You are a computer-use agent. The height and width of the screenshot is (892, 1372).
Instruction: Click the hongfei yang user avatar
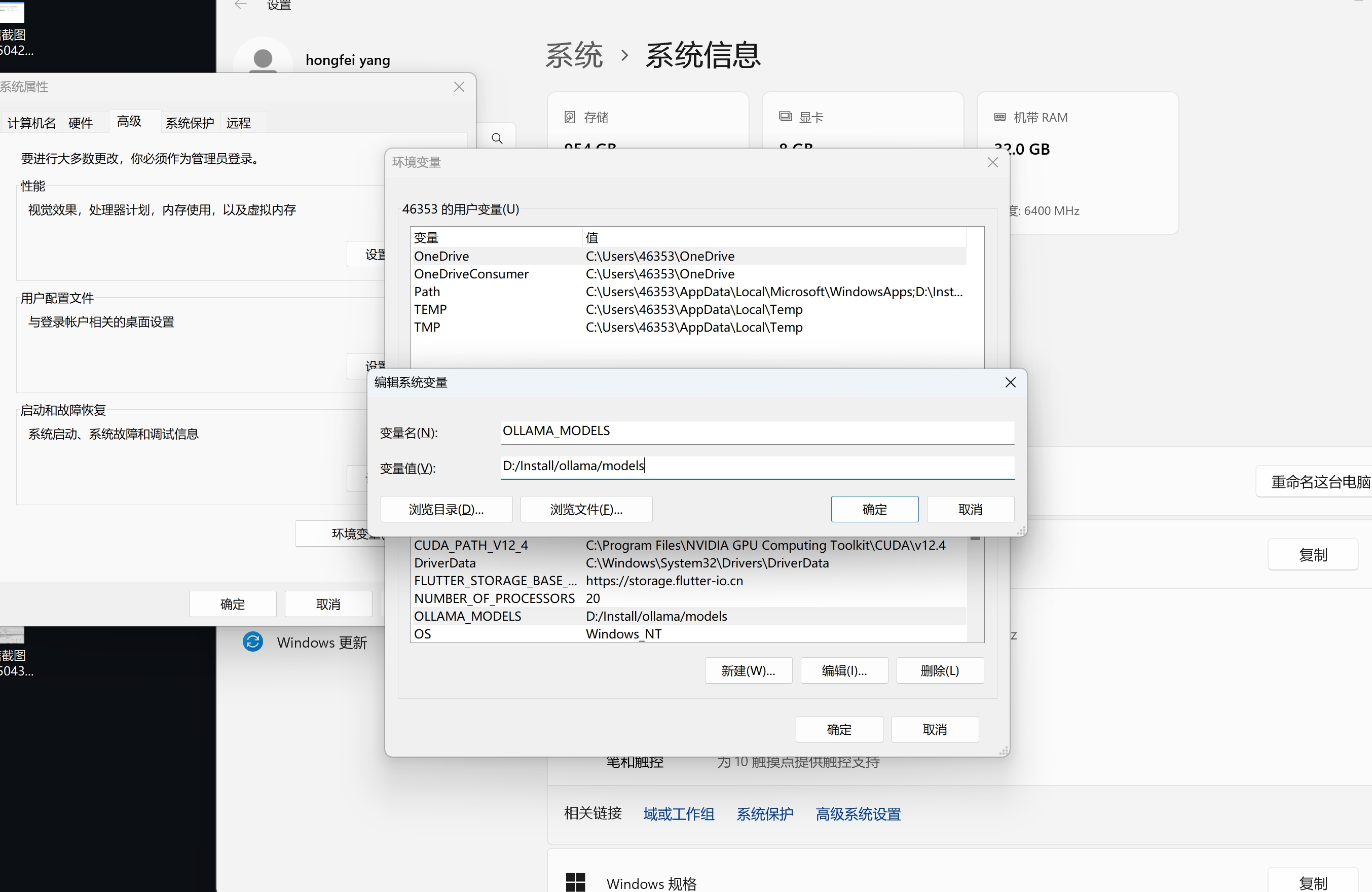click(x=263, y=60)
